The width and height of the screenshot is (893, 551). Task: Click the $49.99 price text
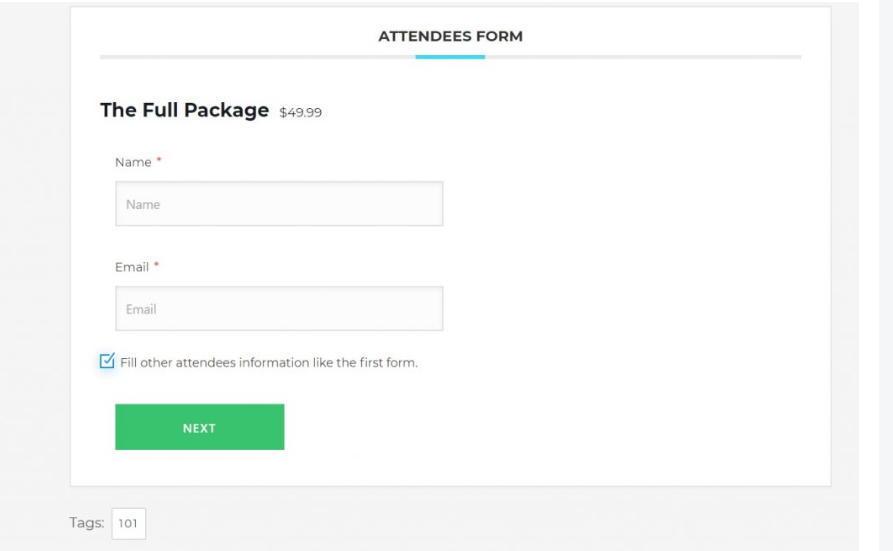301,112
